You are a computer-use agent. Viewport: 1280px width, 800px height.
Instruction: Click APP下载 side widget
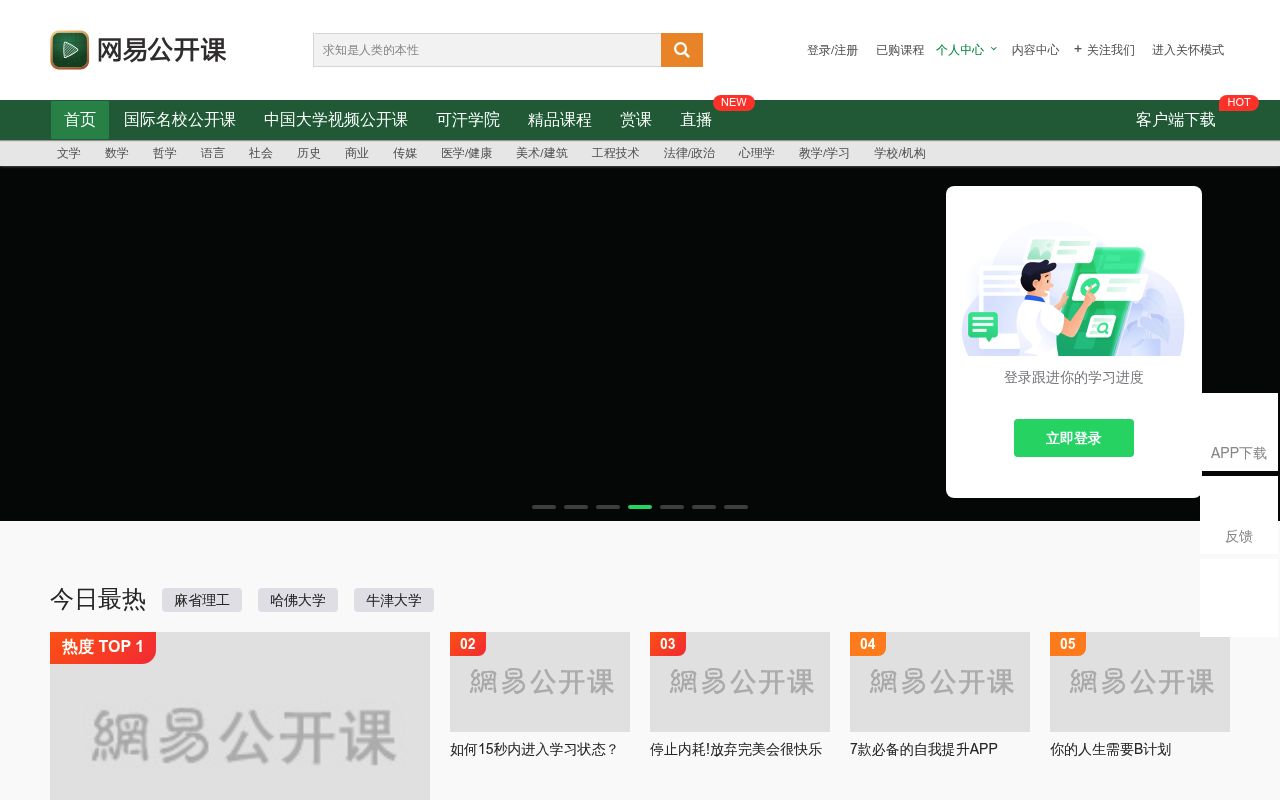tap(1239, 432)
